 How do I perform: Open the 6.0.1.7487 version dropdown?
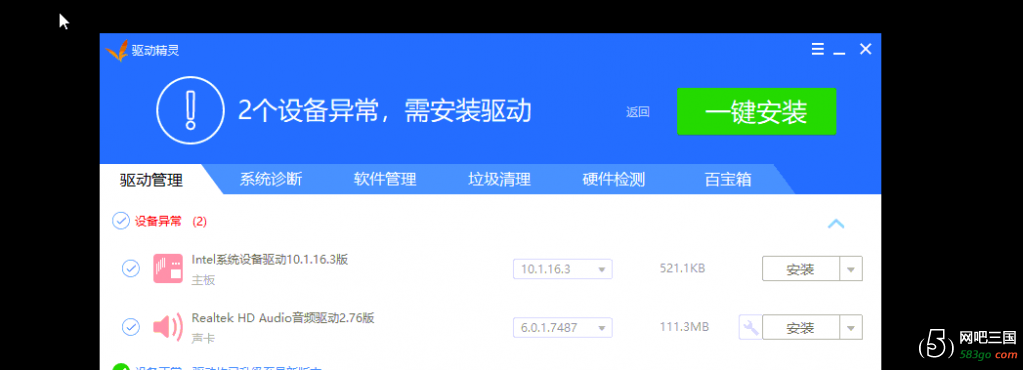(562, 328)
